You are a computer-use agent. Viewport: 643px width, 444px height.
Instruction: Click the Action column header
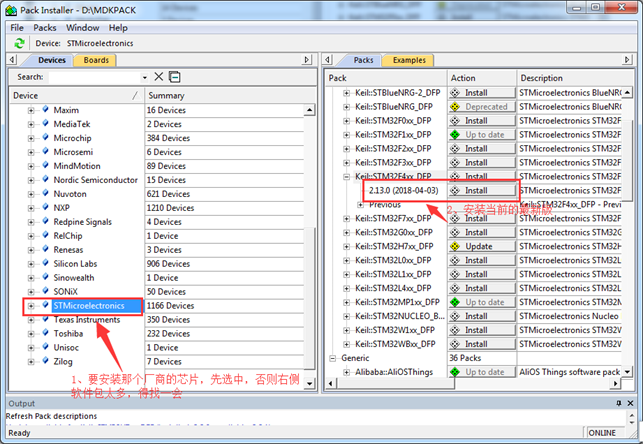tap(482, 78)
